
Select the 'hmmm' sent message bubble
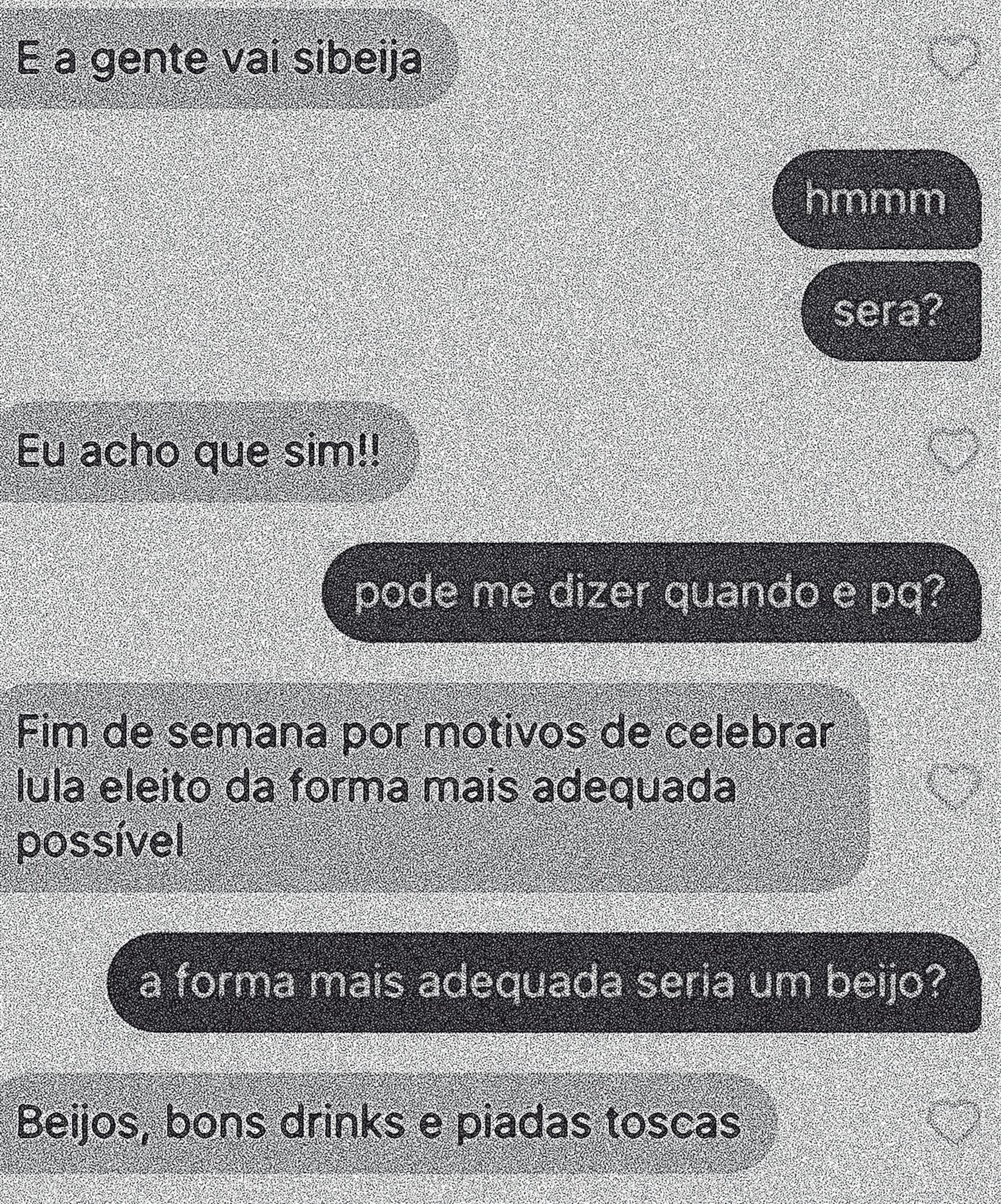coord(876,199)
